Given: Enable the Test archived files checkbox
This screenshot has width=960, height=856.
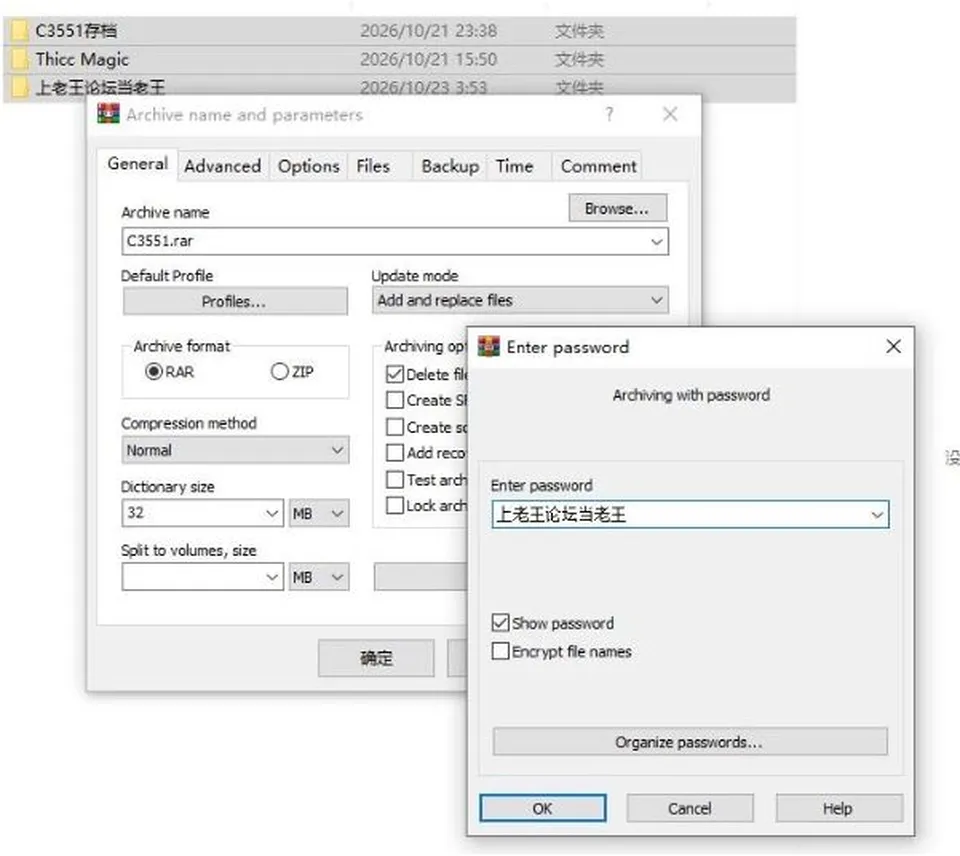Looking at the screenshot, I should coord(395,479).
